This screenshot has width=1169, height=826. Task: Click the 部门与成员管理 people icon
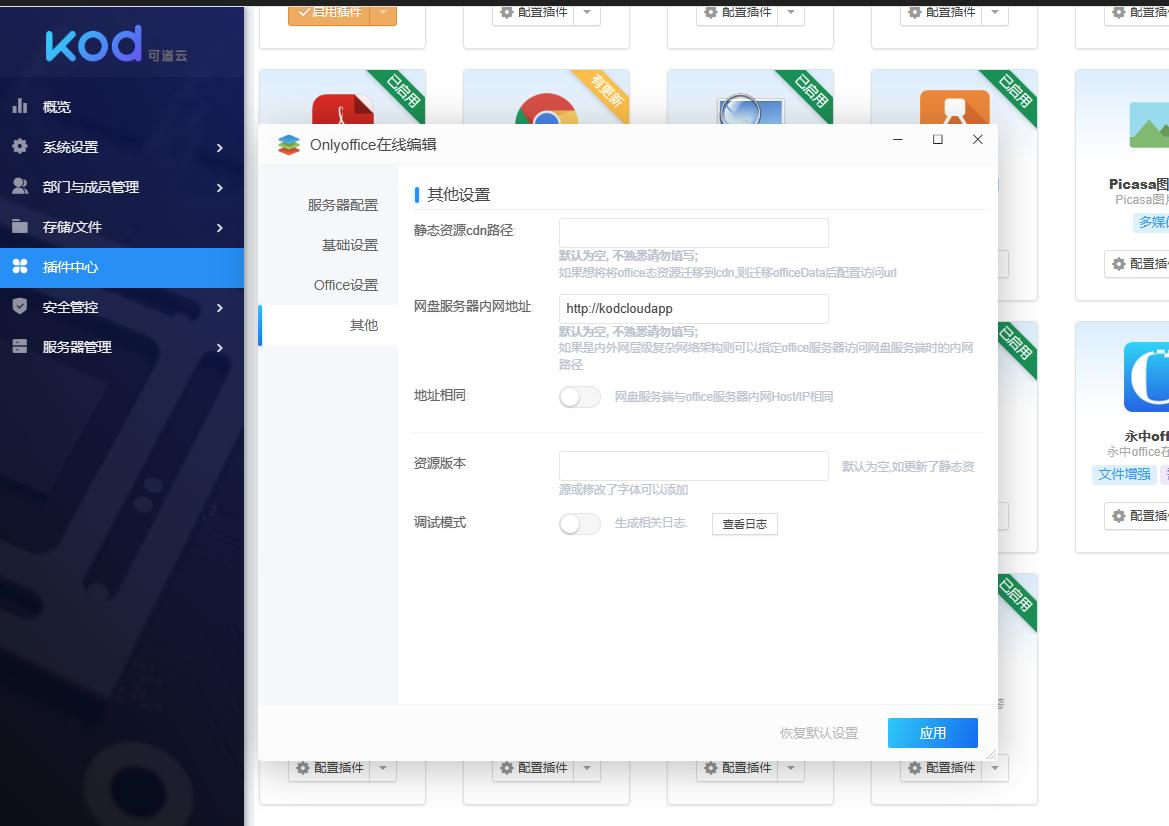tap(20, 186)
